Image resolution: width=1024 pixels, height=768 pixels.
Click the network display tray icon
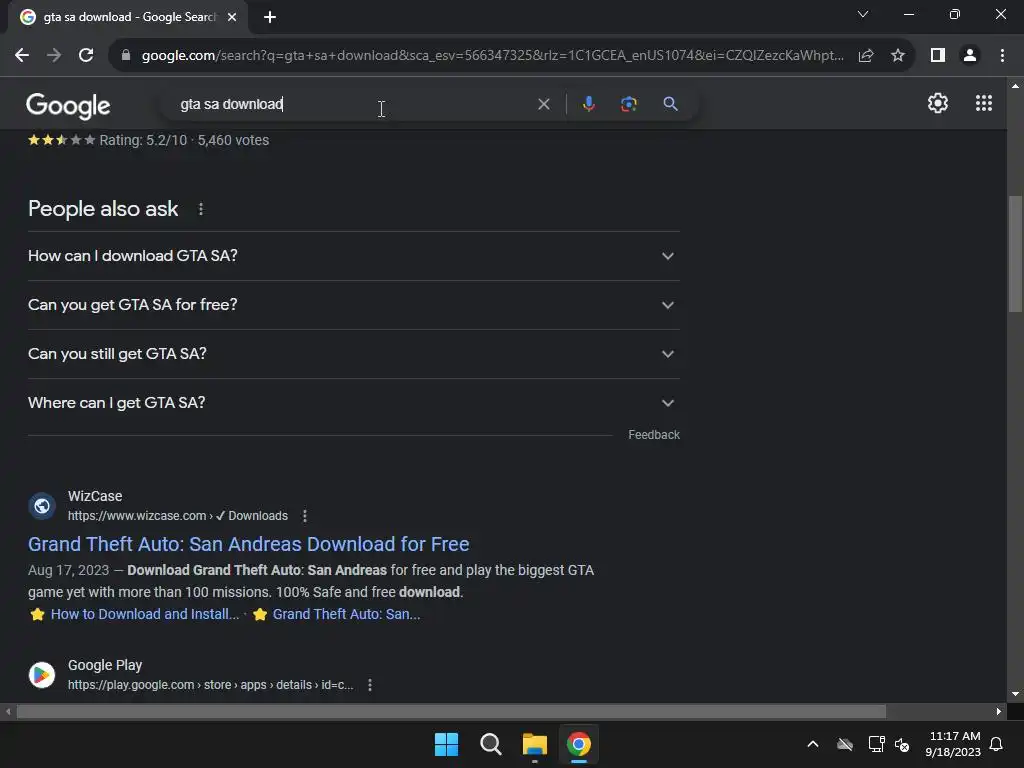coord(876,744)
